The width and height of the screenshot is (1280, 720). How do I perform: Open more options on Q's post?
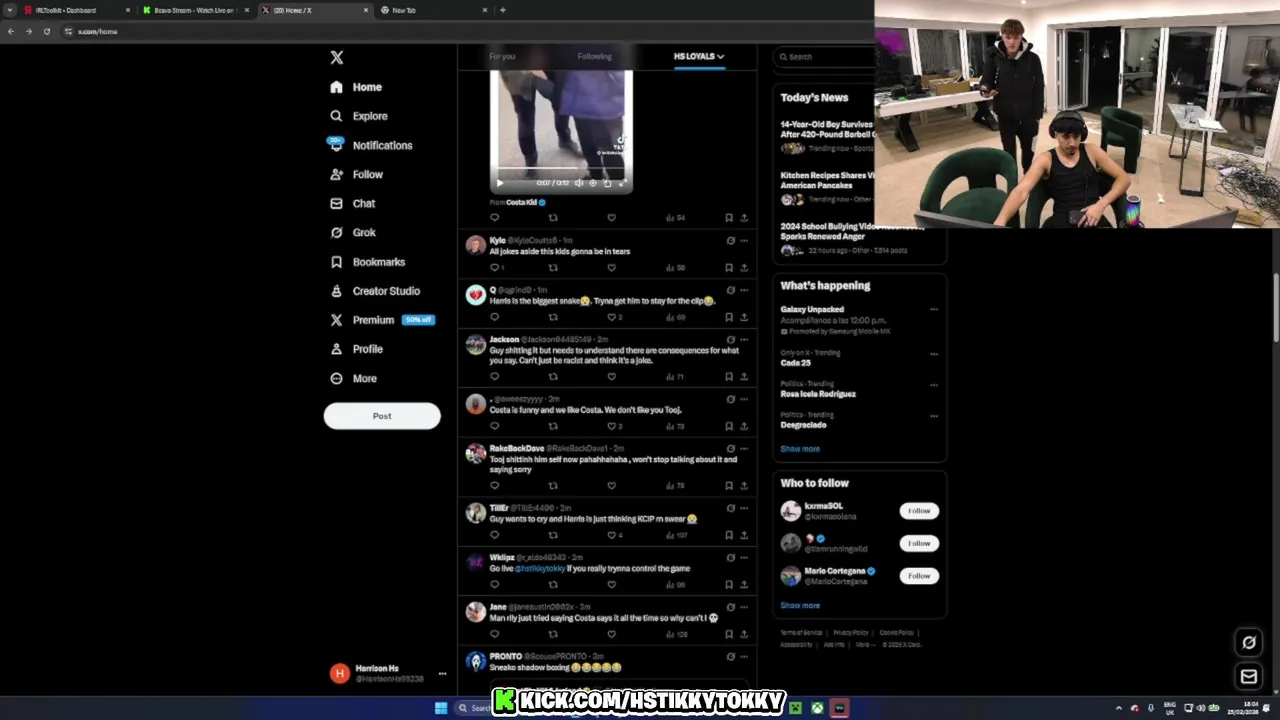[744, 290]
